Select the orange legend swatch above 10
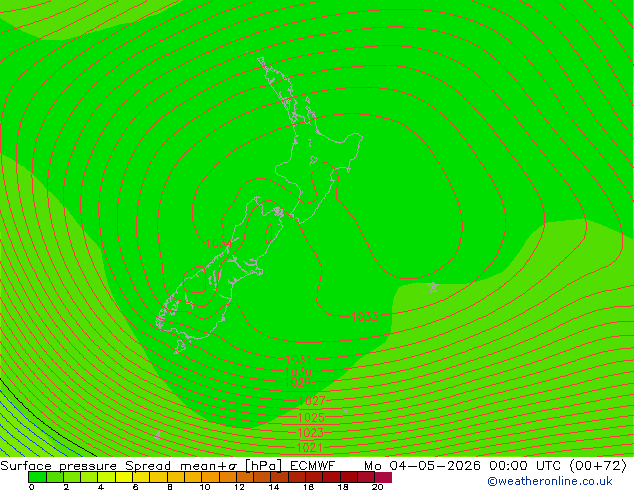634x490 pixels. click(x=211, y=477)
